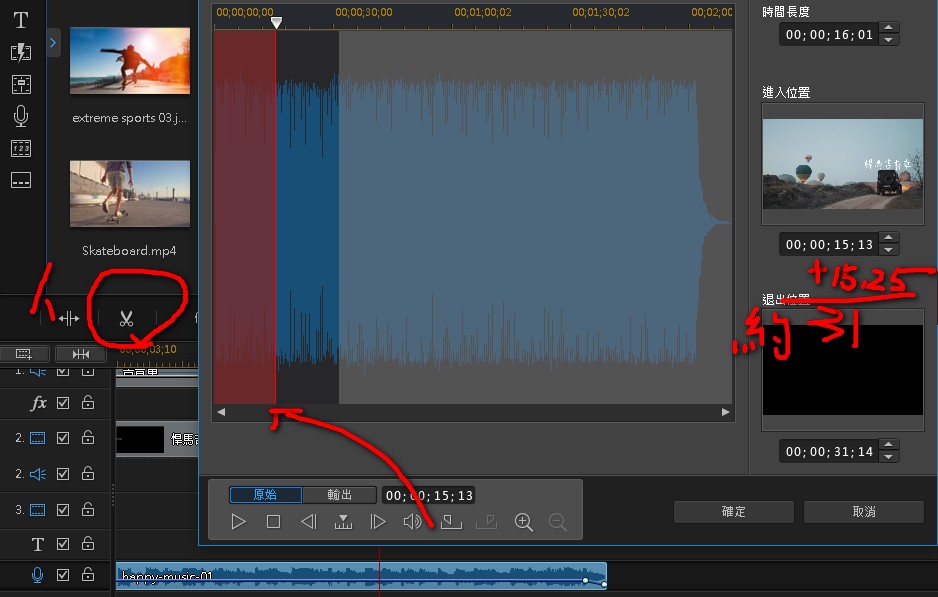Open the Chapter room 123 icon
Screen dimensions: 938x597
click(21, 148)
